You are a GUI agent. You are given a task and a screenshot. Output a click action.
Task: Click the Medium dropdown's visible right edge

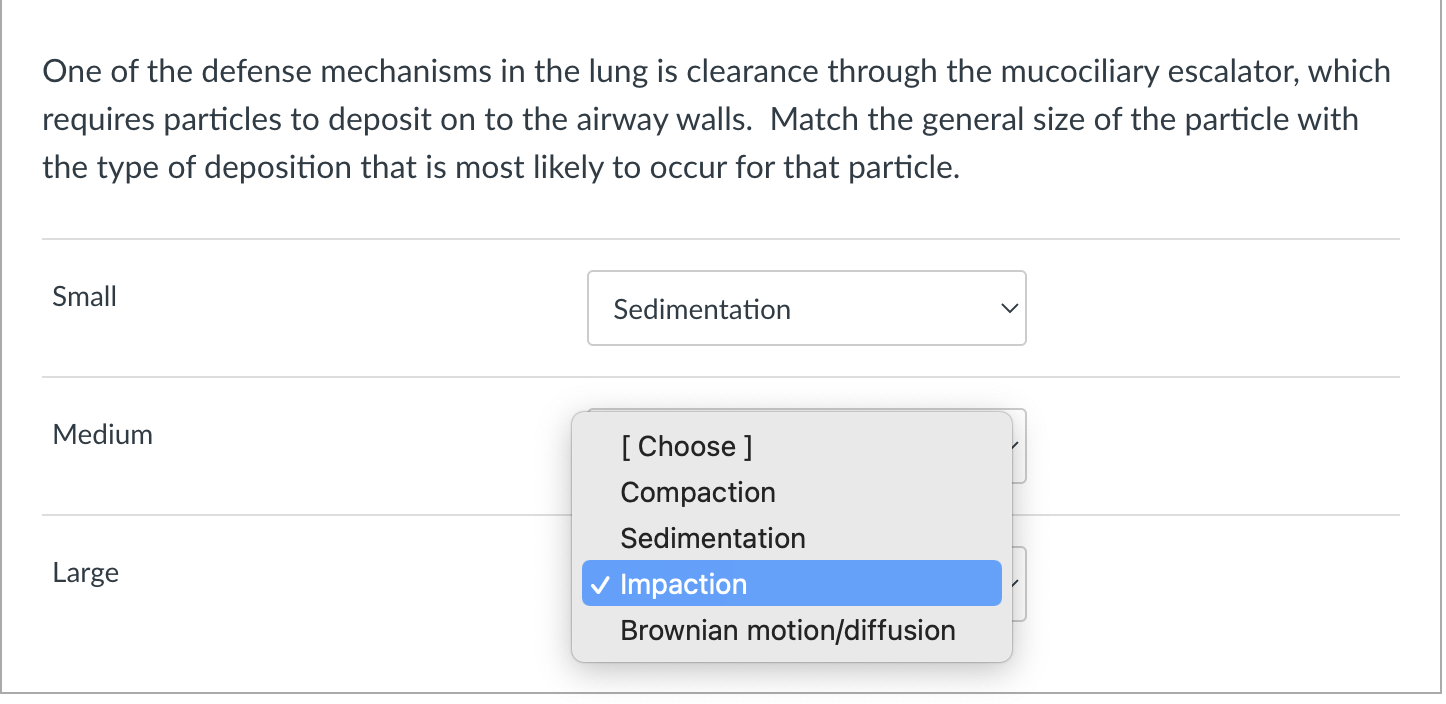pos(1019,446)
